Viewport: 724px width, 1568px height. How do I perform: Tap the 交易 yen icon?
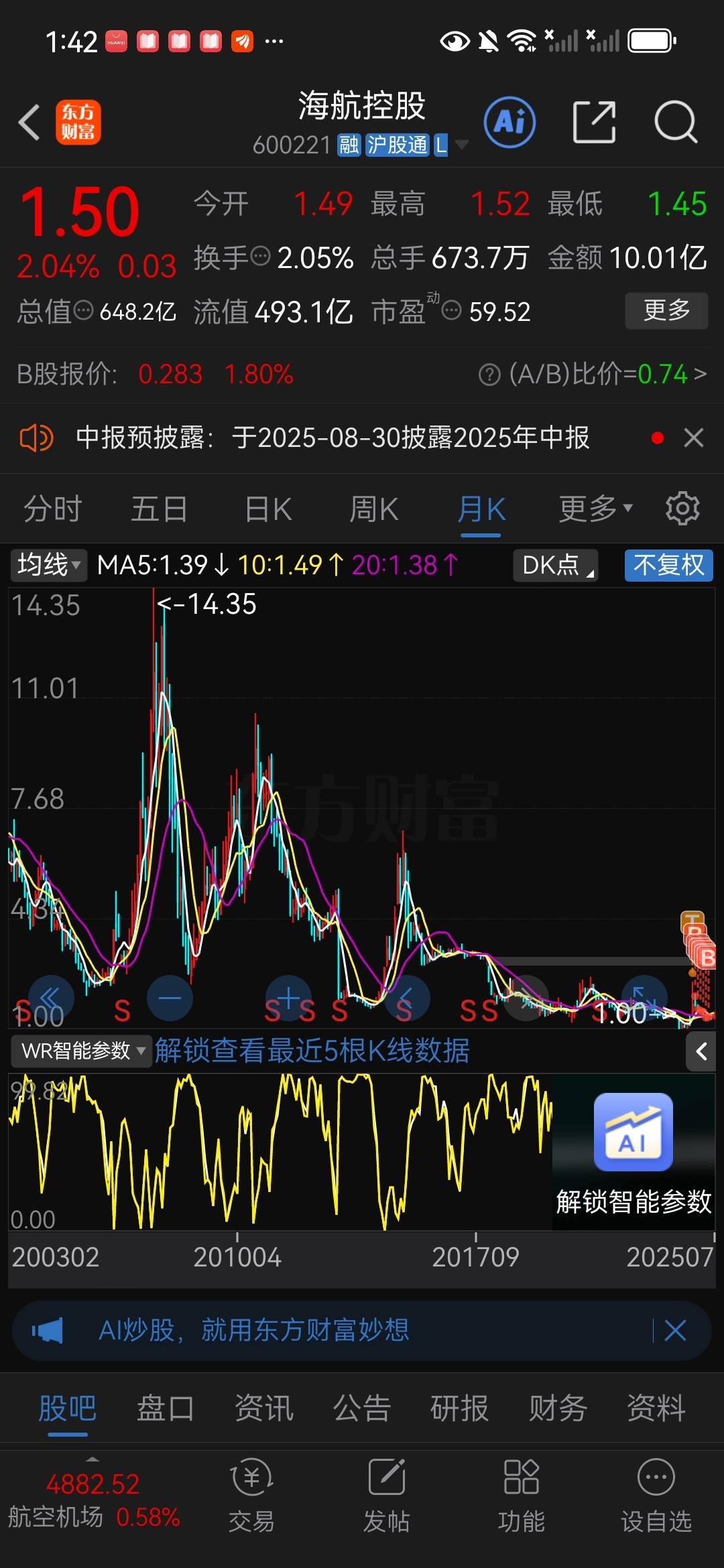click(251, 1477)
